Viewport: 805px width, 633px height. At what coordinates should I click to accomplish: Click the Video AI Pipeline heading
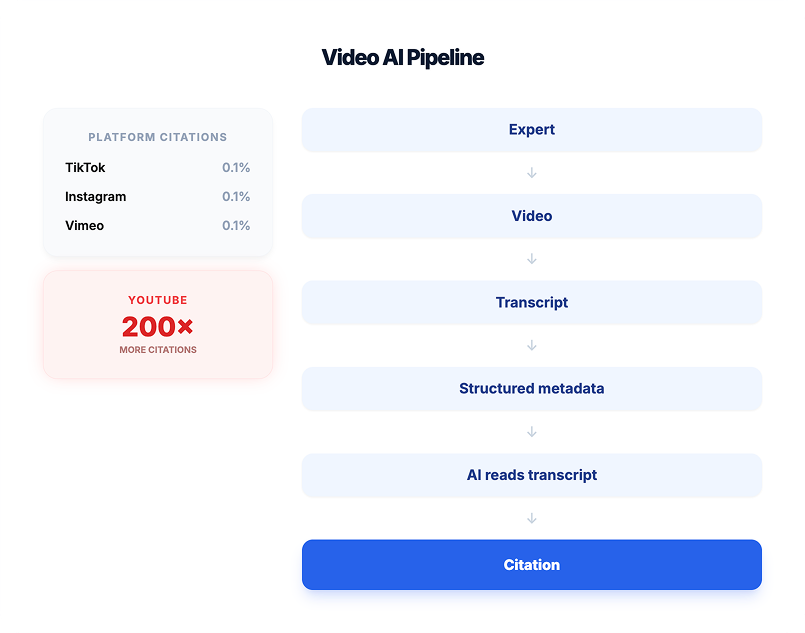coord(402,57)
